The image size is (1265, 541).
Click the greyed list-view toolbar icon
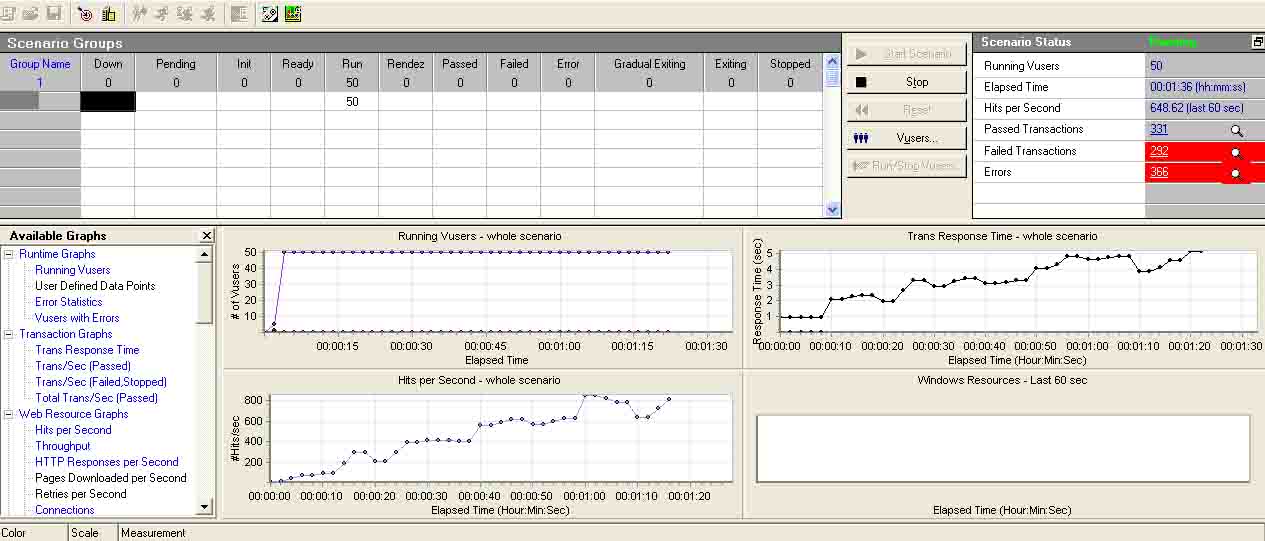[239, 14]
